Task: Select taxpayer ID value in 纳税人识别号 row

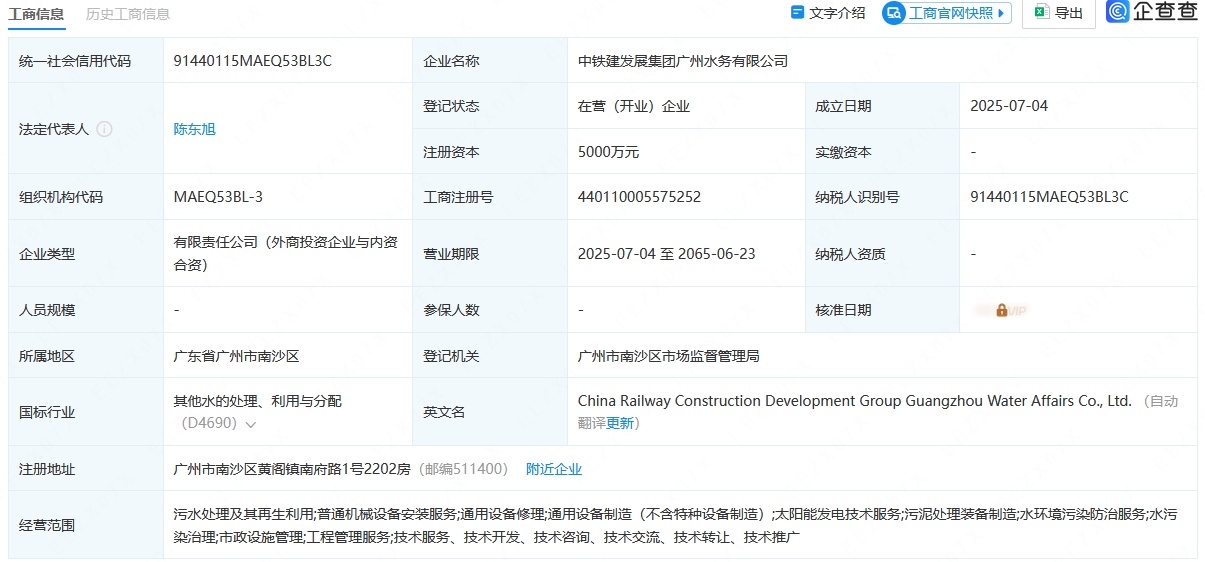Action: click(1049, 197)
